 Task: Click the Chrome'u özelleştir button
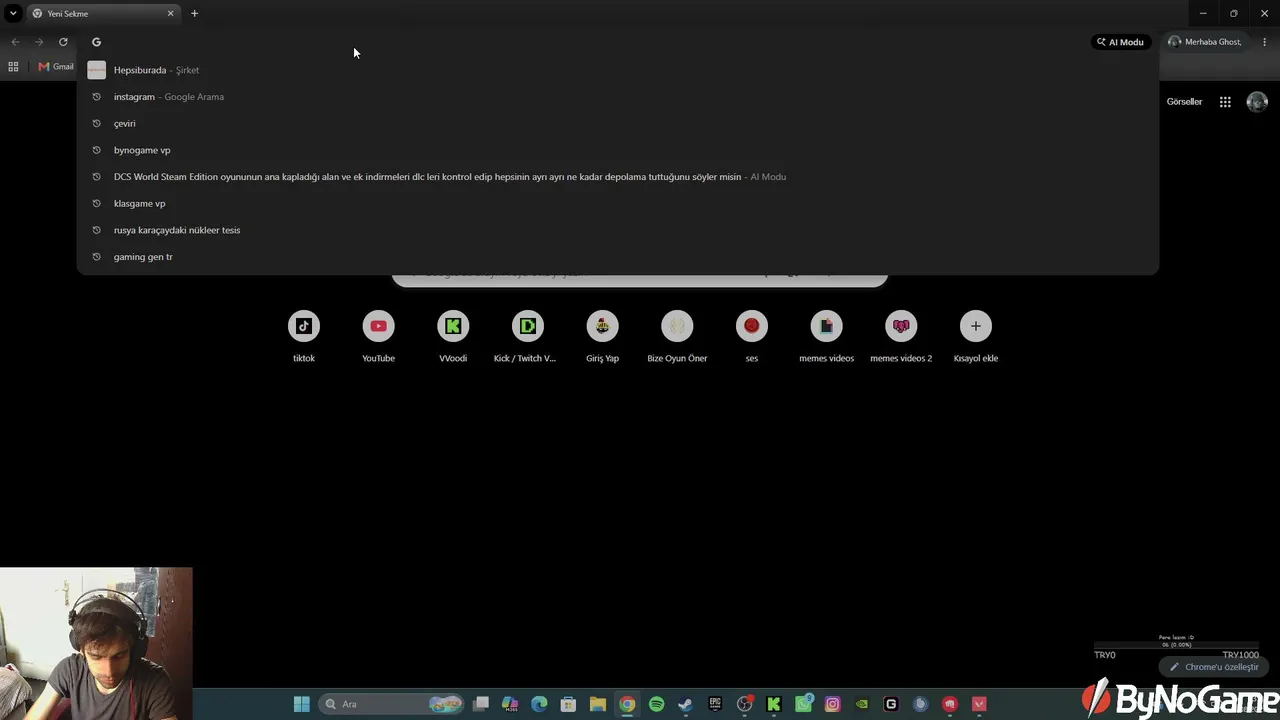click(1214, 667)
